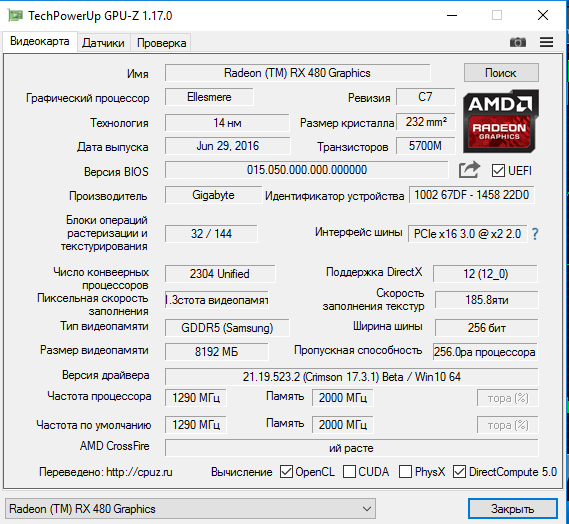
Task: Click the texture fillrate field 185.8
Action: [x=487, y=300]
